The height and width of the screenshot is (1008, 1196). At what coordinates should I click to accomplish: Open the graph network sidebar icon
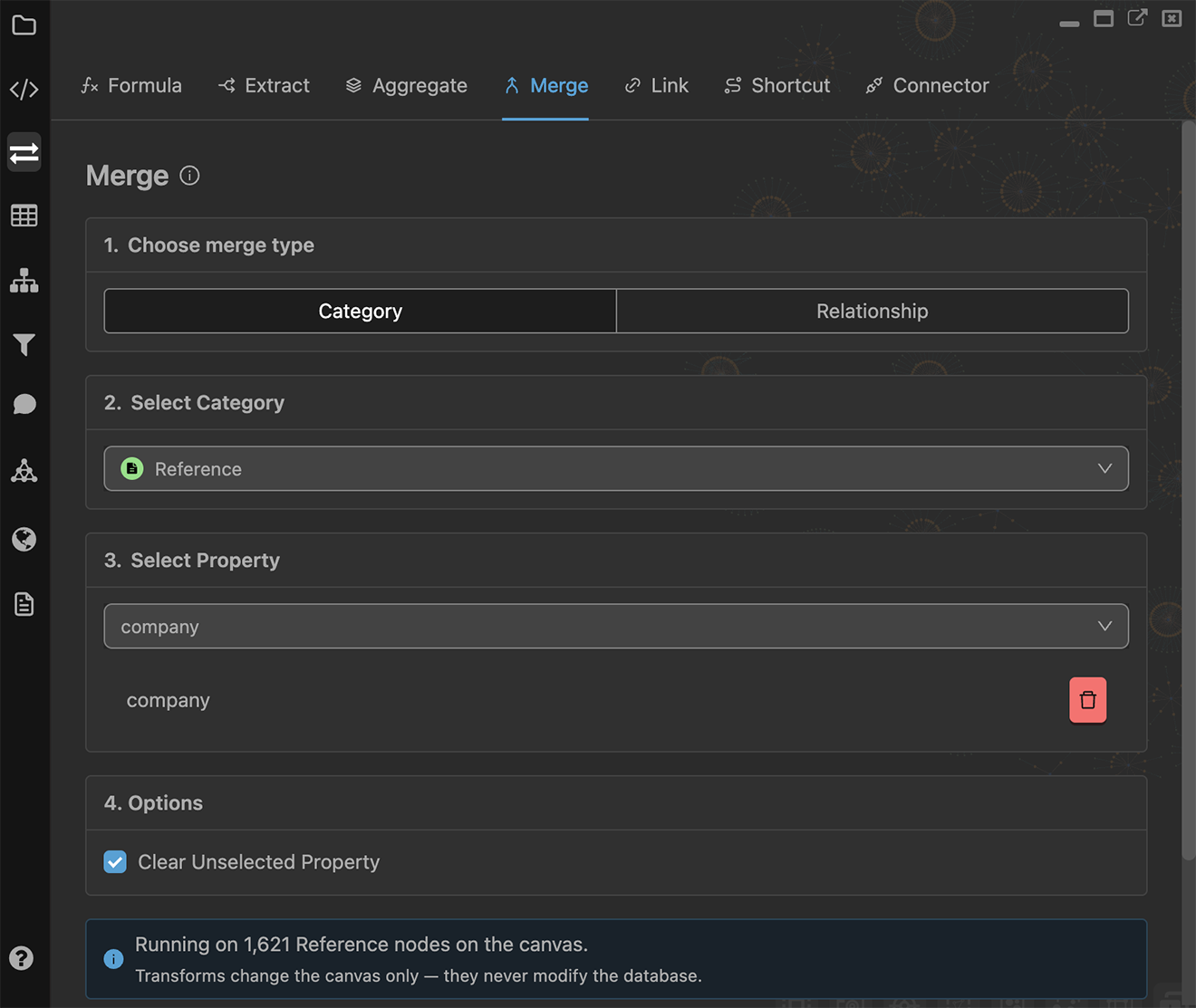[x=24, y=471]
